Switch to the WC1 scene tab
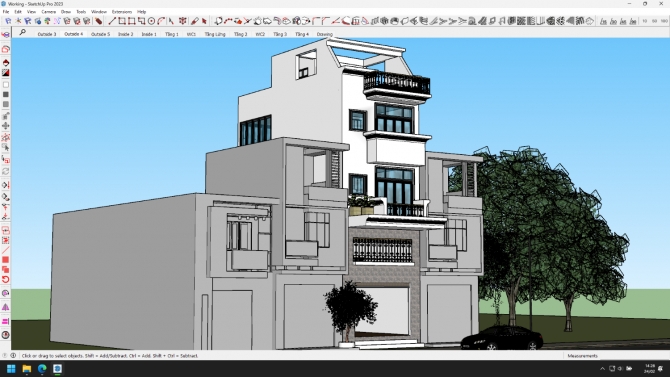Image resolution: width=670 pixels, height=377 pixels. (x=191, y=34)
